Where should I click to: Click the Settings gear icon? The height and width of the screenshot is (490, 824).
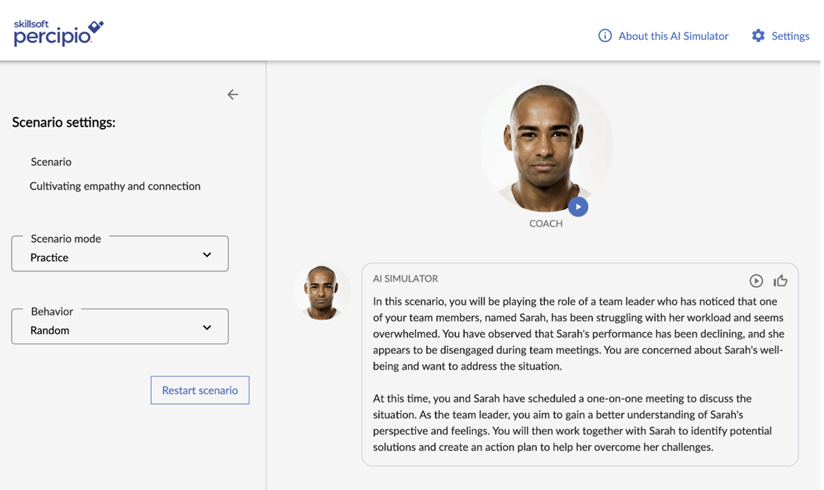pyautogui.click(x=758, y=36)
